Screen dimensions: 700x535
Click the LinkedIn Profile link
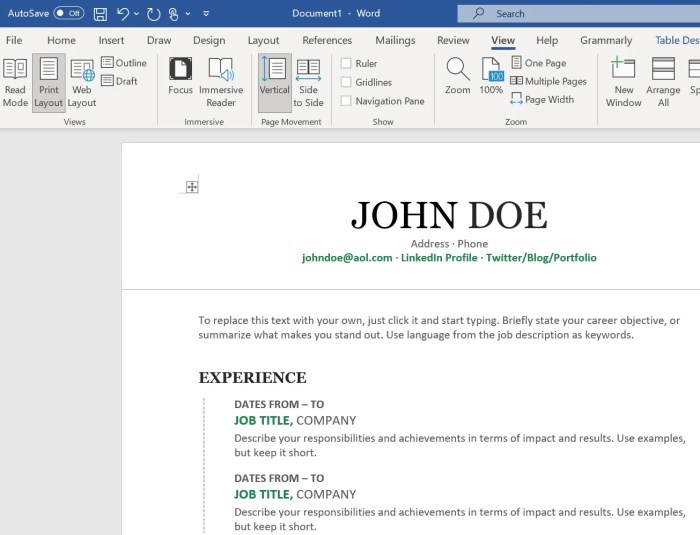pos(439,258)
